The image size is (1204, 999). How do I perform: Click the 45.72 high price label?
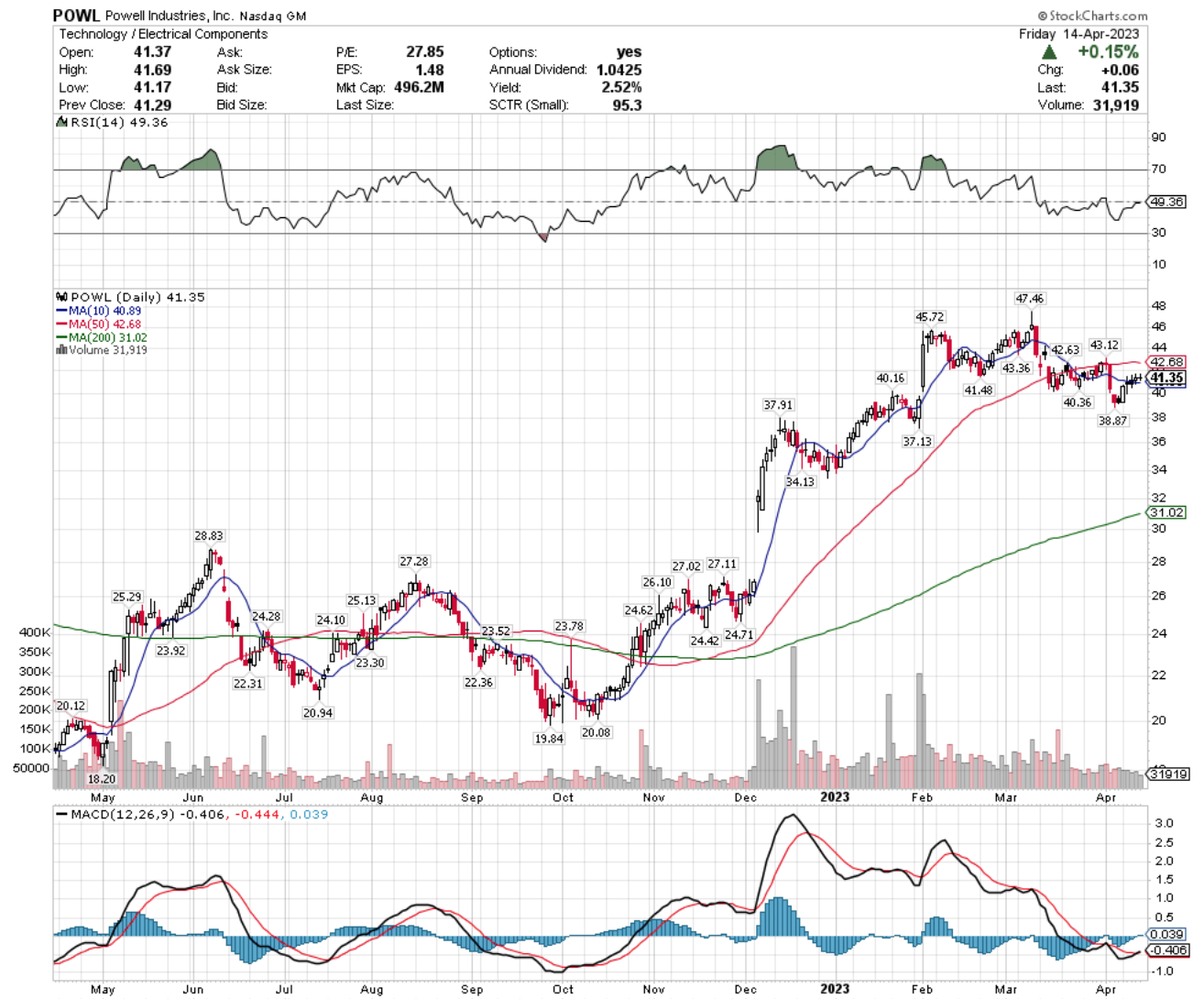[x=929, y=317]
